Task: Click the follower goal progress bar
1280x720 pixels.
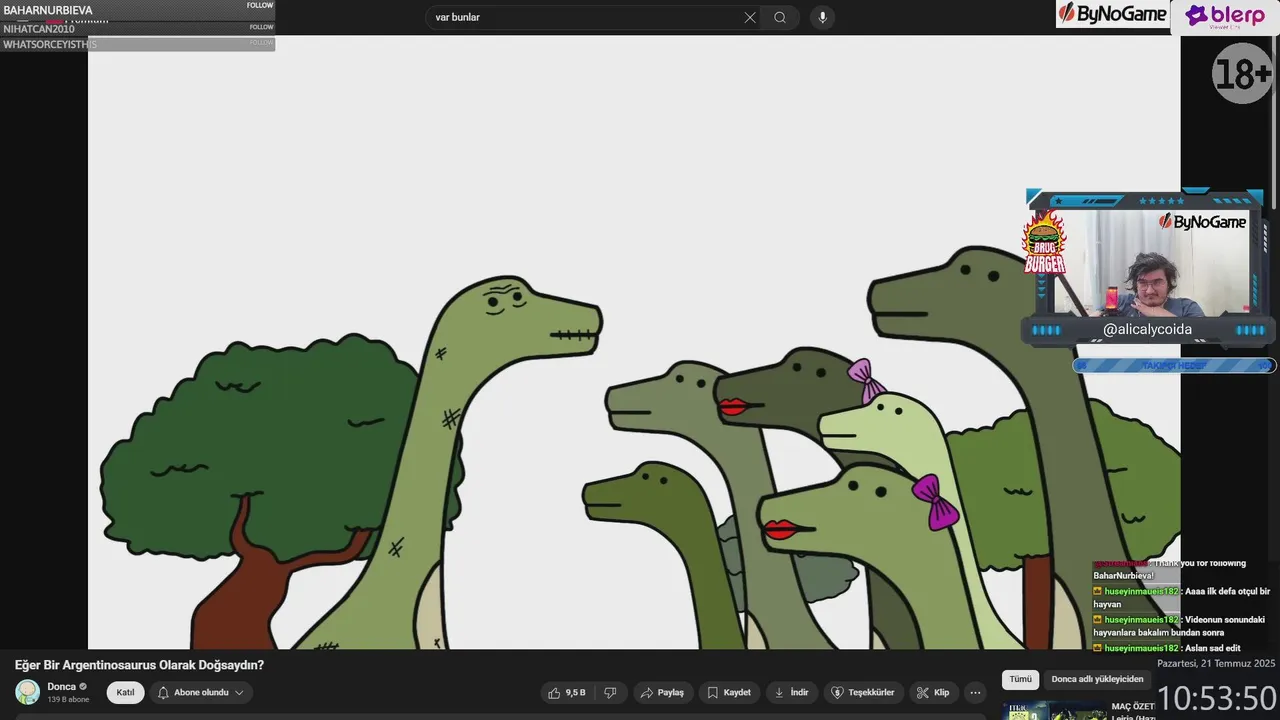Action: tap(1174, 365)
